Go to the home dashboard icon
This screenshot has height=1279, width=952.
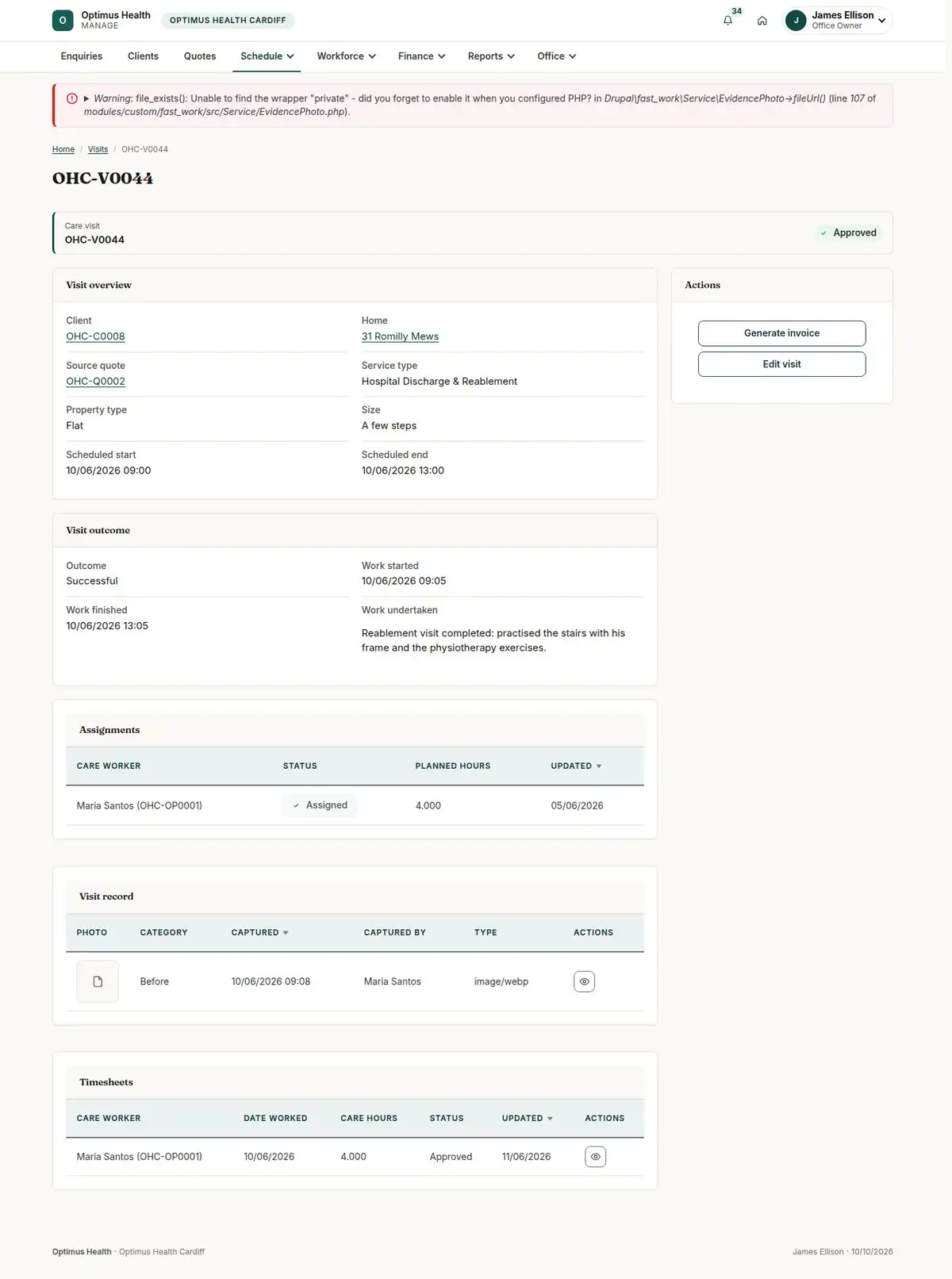point(762,21)
